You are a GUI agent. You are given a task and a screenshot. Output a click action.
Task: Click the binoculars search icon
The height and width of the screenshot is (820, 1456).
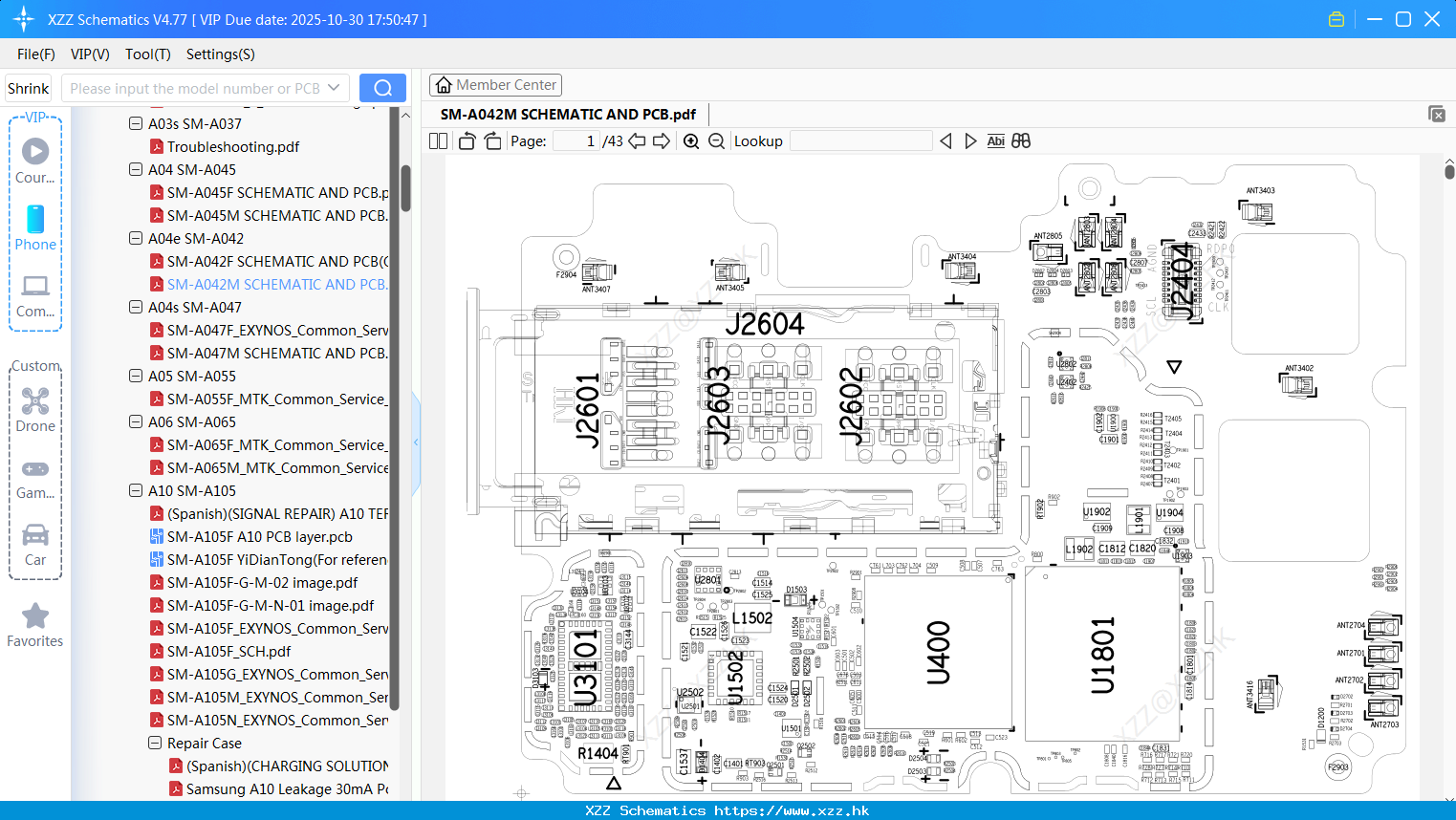pos(1021,140)
